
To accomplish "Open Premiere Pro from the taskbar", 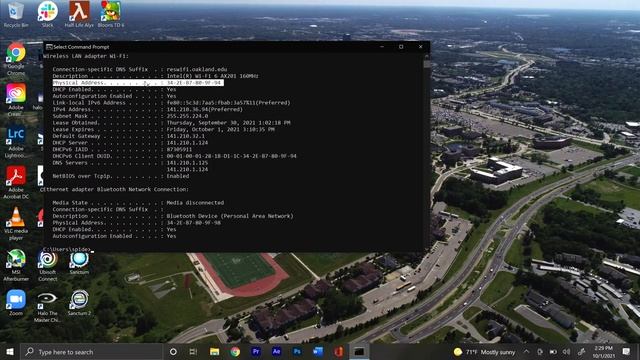I will [x=256, y=351].
